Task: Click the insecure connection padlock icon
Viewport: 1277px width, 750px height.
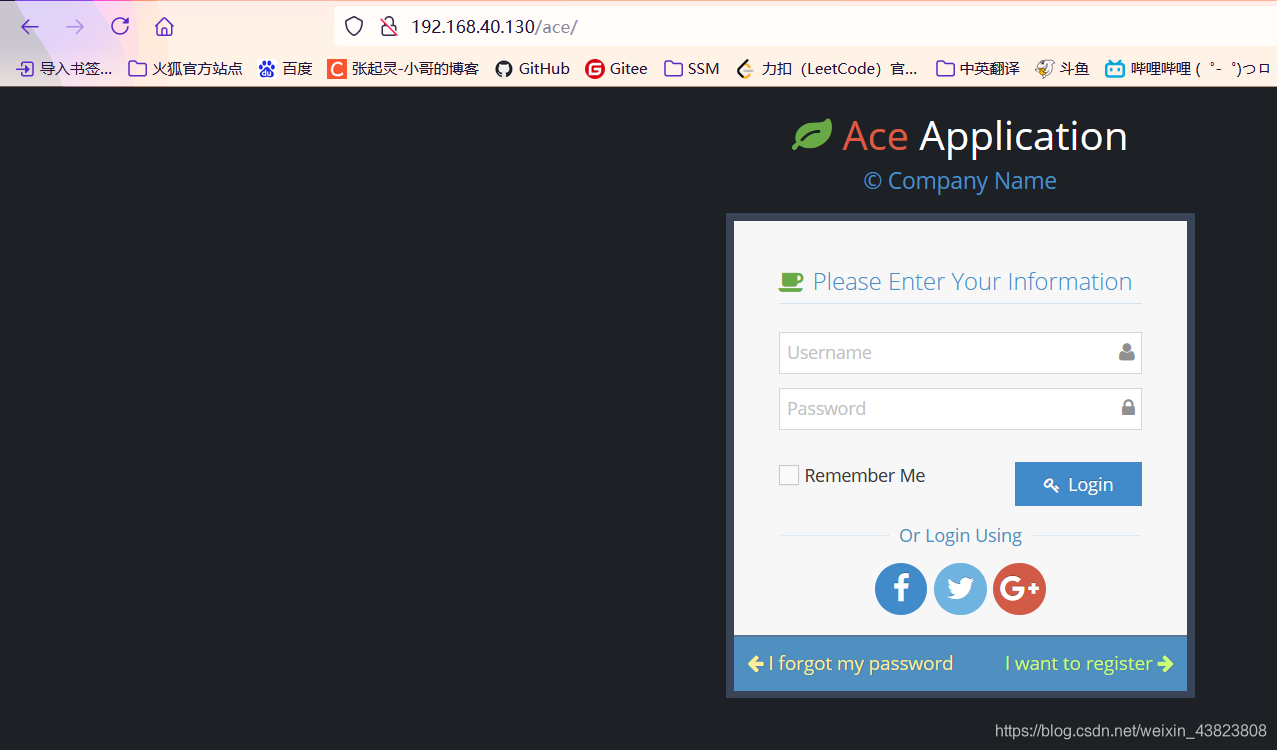Action: (x=389, y=26)
